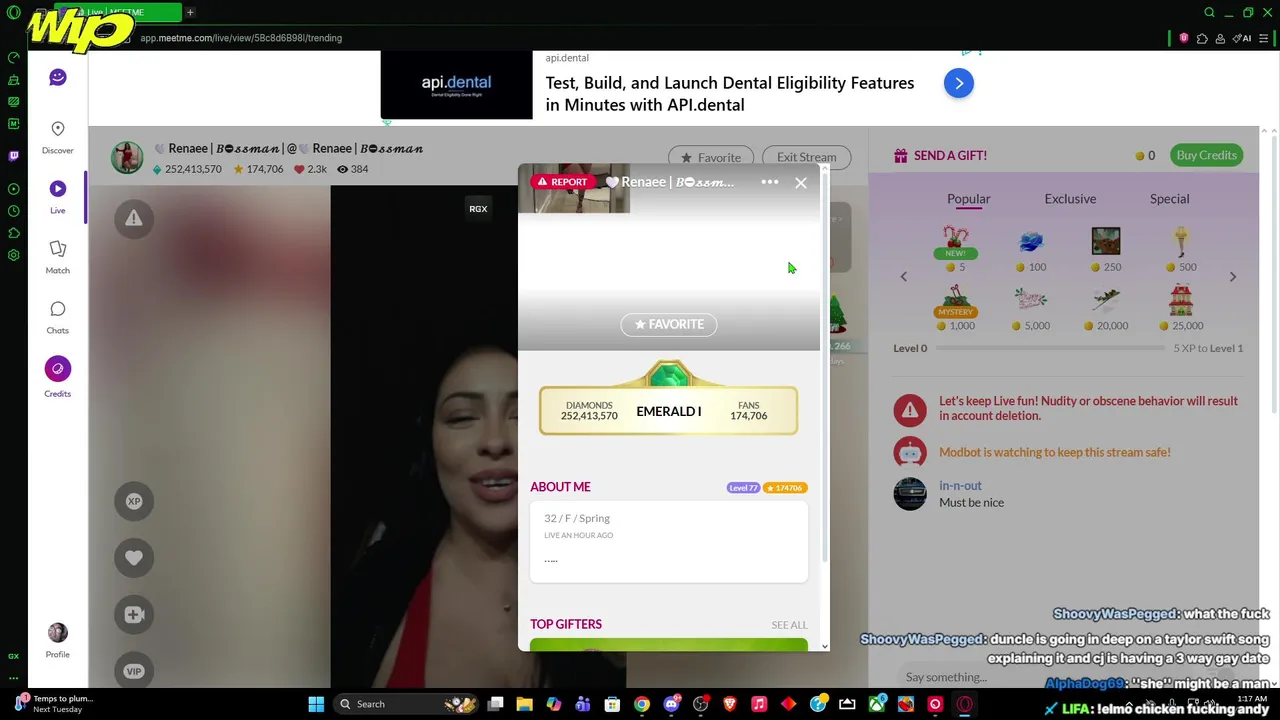Open the Windows Start menu

point(316,704)
